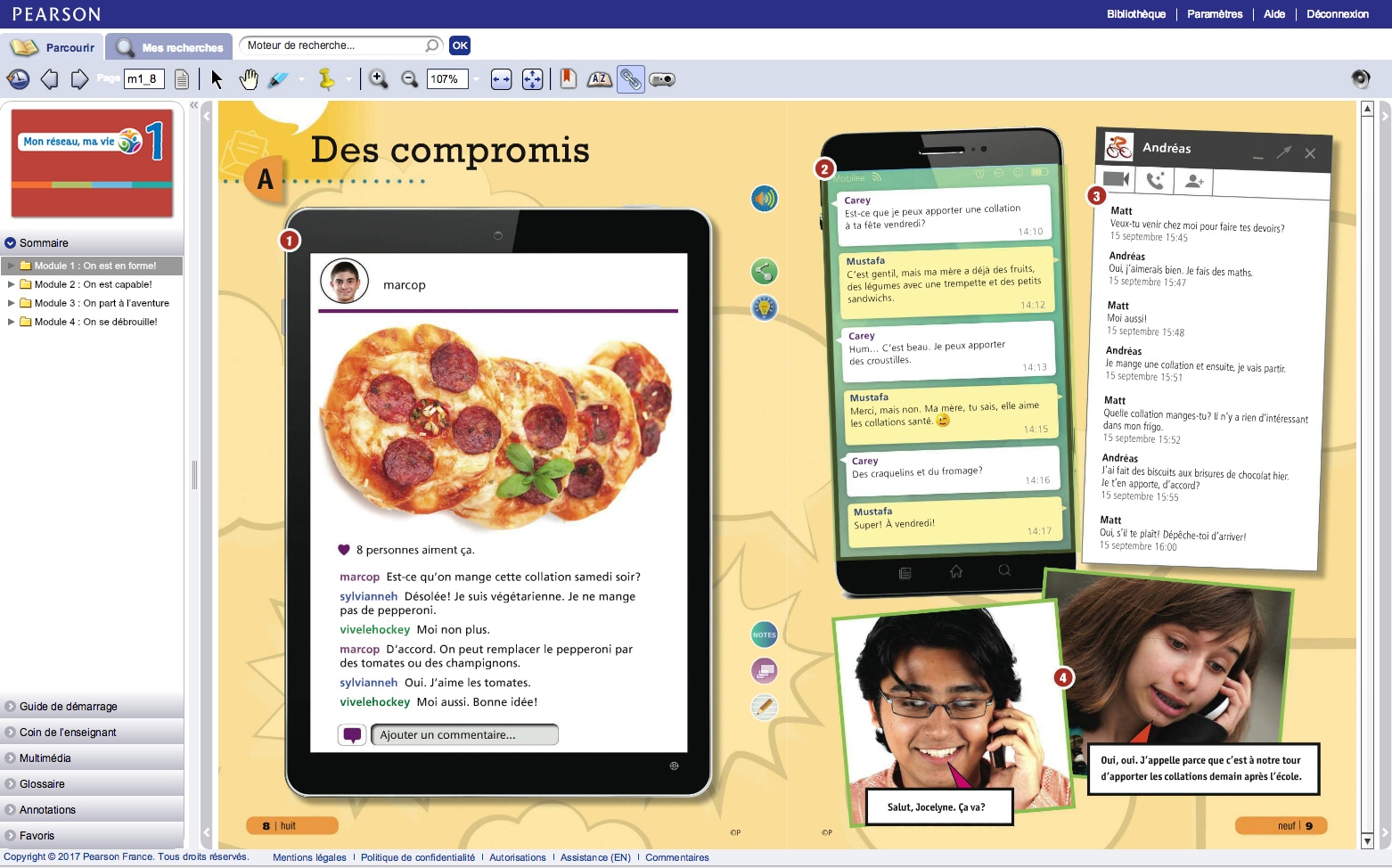
Task: Open the AZ glossary tool
Action: pos(599,78)
